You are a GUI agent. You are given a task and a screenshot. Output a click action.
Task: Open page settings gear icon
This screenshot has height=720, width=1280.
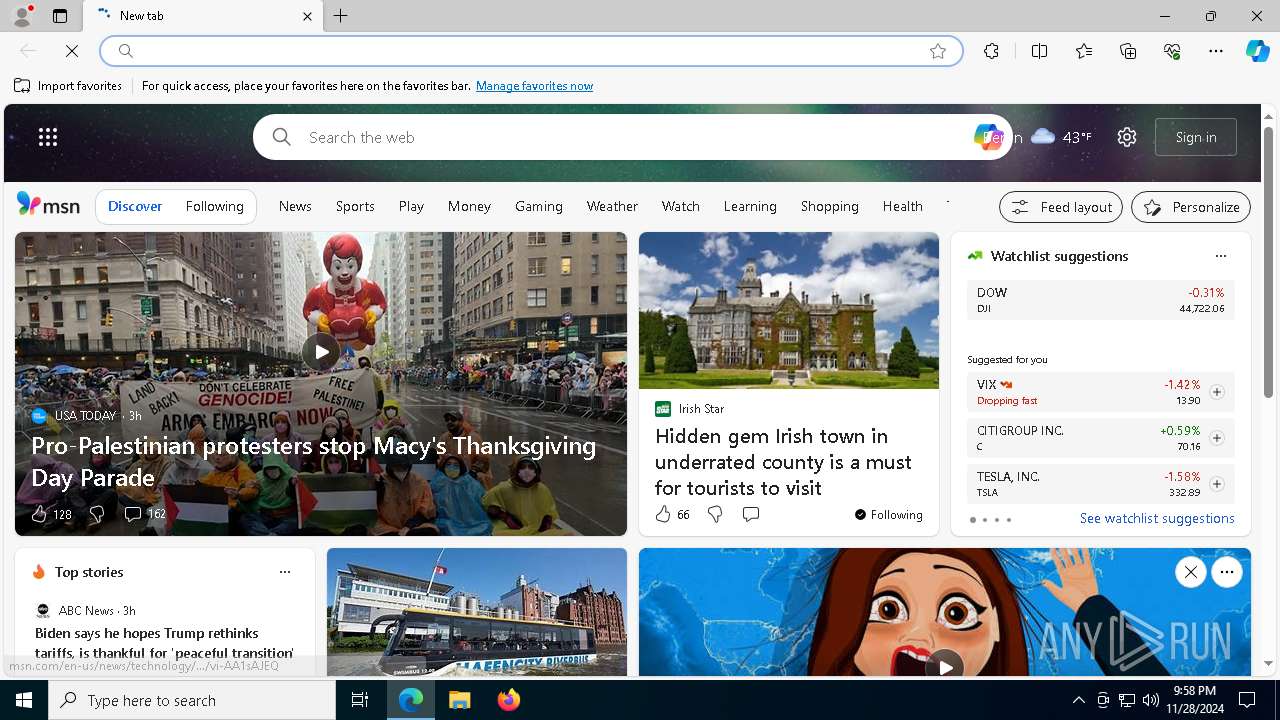[1127, 137]
